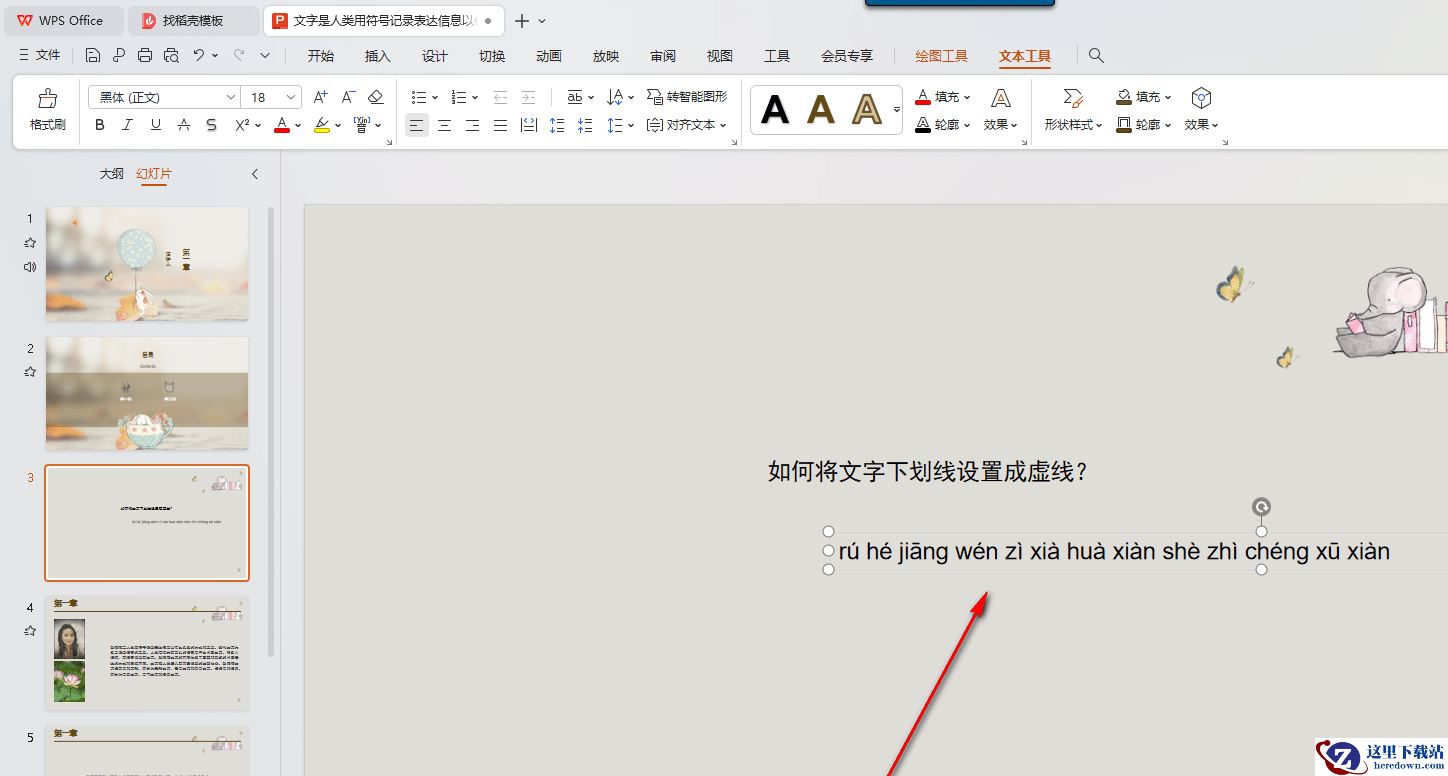Undo the last action
Screen dimensions: 1448x776
(199, 55)
